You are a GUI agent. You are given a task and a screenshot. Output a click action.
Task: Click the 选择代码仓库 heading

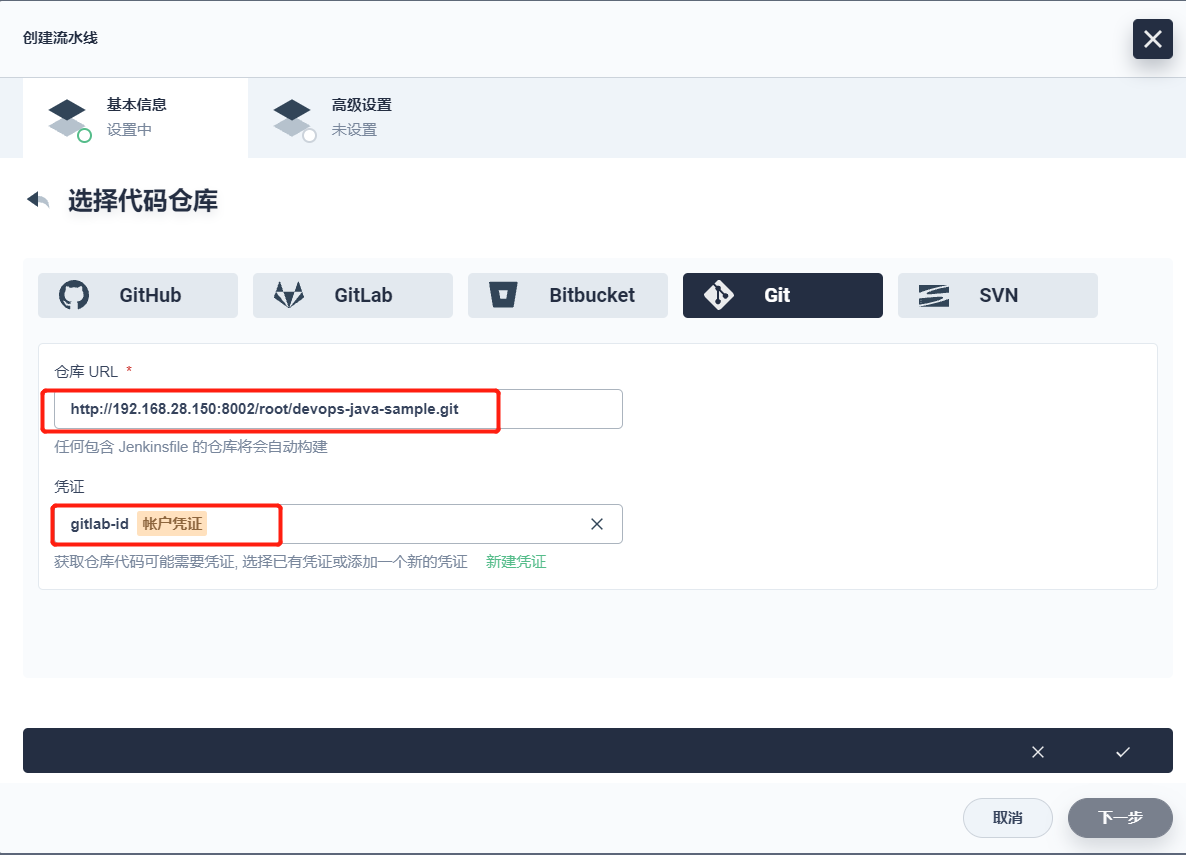pyautogui.click(x=143, y=201)
